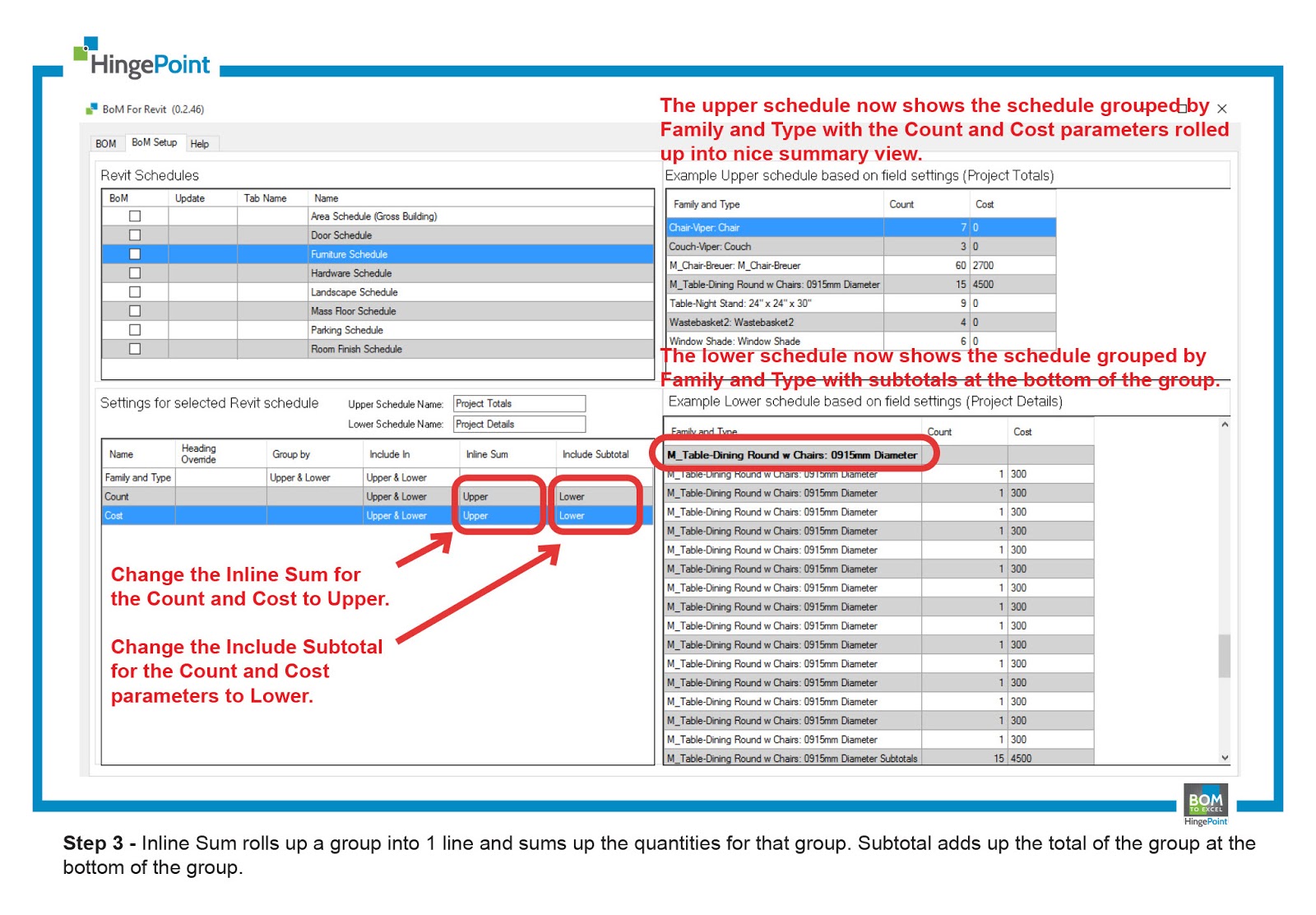
Task: Click the Upper Schedule Name field
Action: point(518,403)
